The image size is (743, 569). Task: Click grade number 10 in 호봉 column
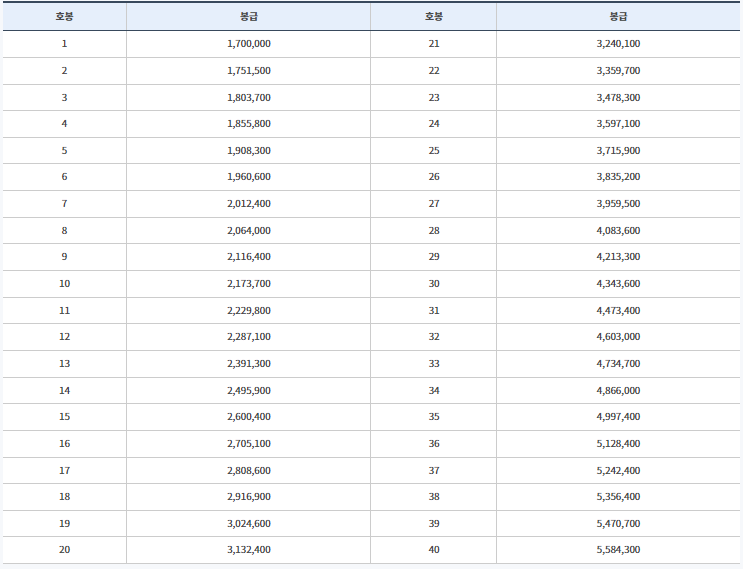click(x=64, y=284)
